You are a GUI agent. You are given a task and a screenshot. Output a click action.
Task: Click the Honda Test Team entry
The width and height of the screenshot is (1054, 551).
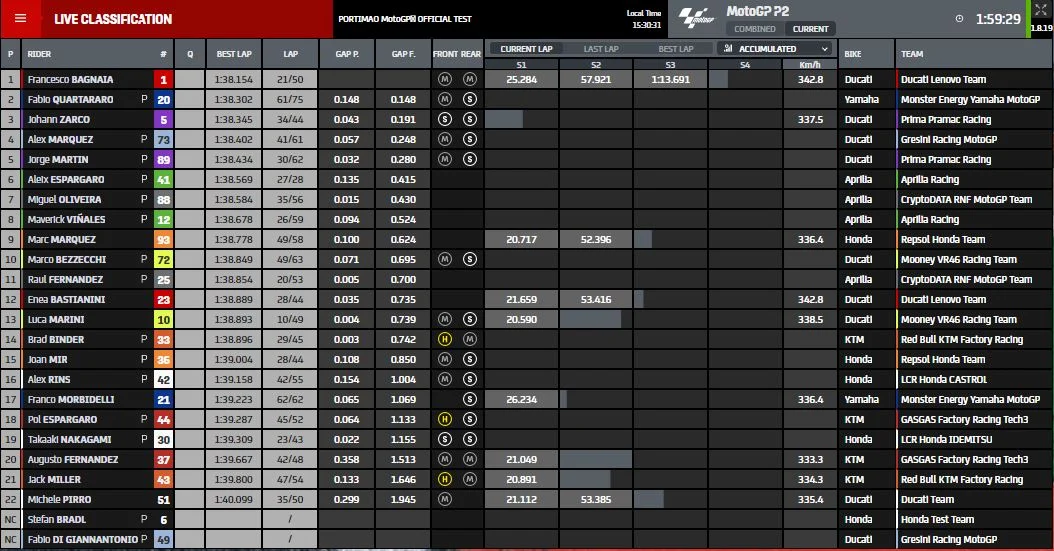937,519
